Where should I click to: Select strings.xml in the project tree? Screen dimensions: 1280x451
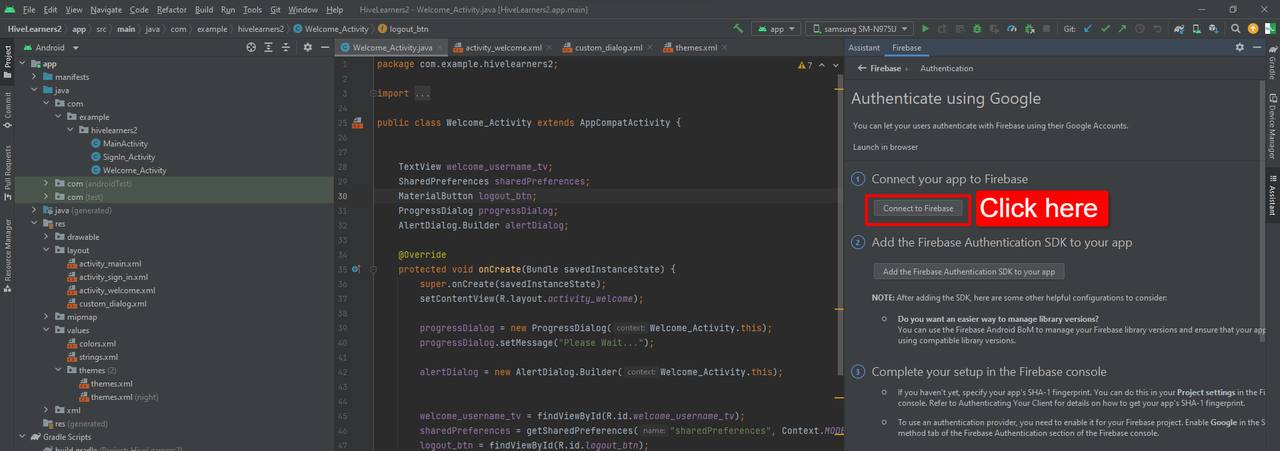pyautogui.click(x=98, y=357)
